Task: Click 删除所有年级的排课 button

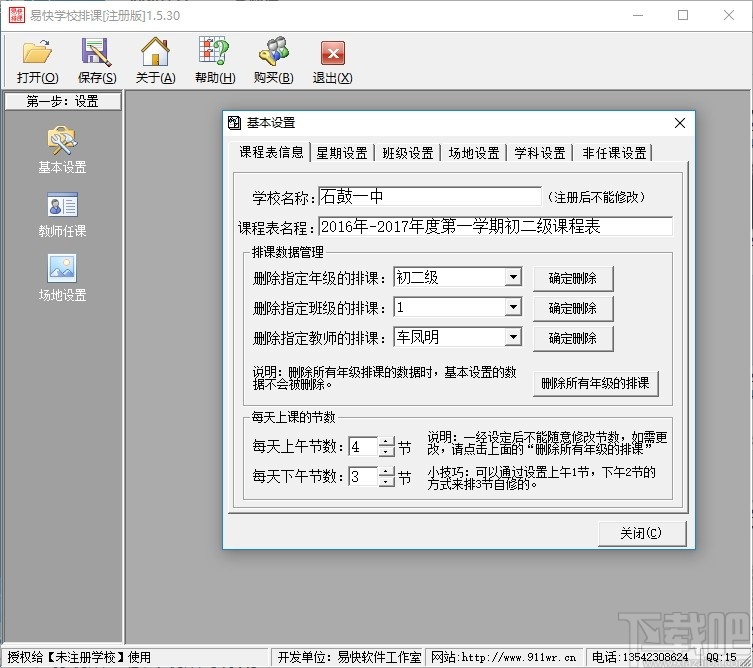Action: point(595,383)
